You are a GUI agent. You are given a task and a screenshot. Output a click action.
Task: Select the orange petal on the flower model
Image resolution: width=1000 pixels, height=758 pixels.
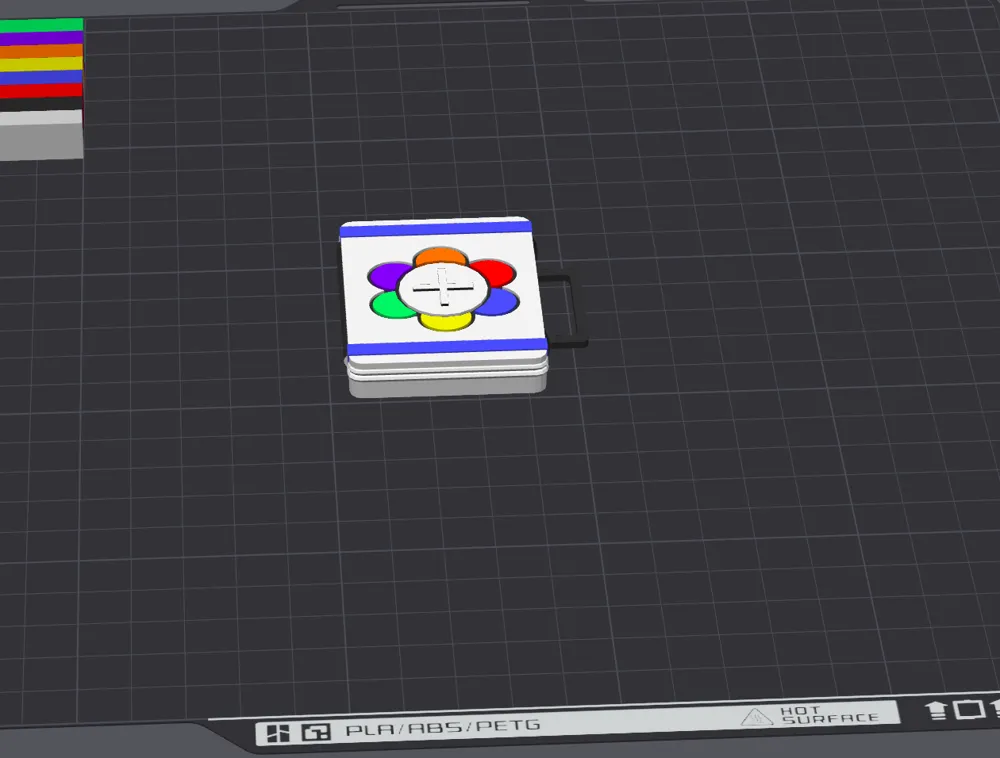tap(441, 257)
